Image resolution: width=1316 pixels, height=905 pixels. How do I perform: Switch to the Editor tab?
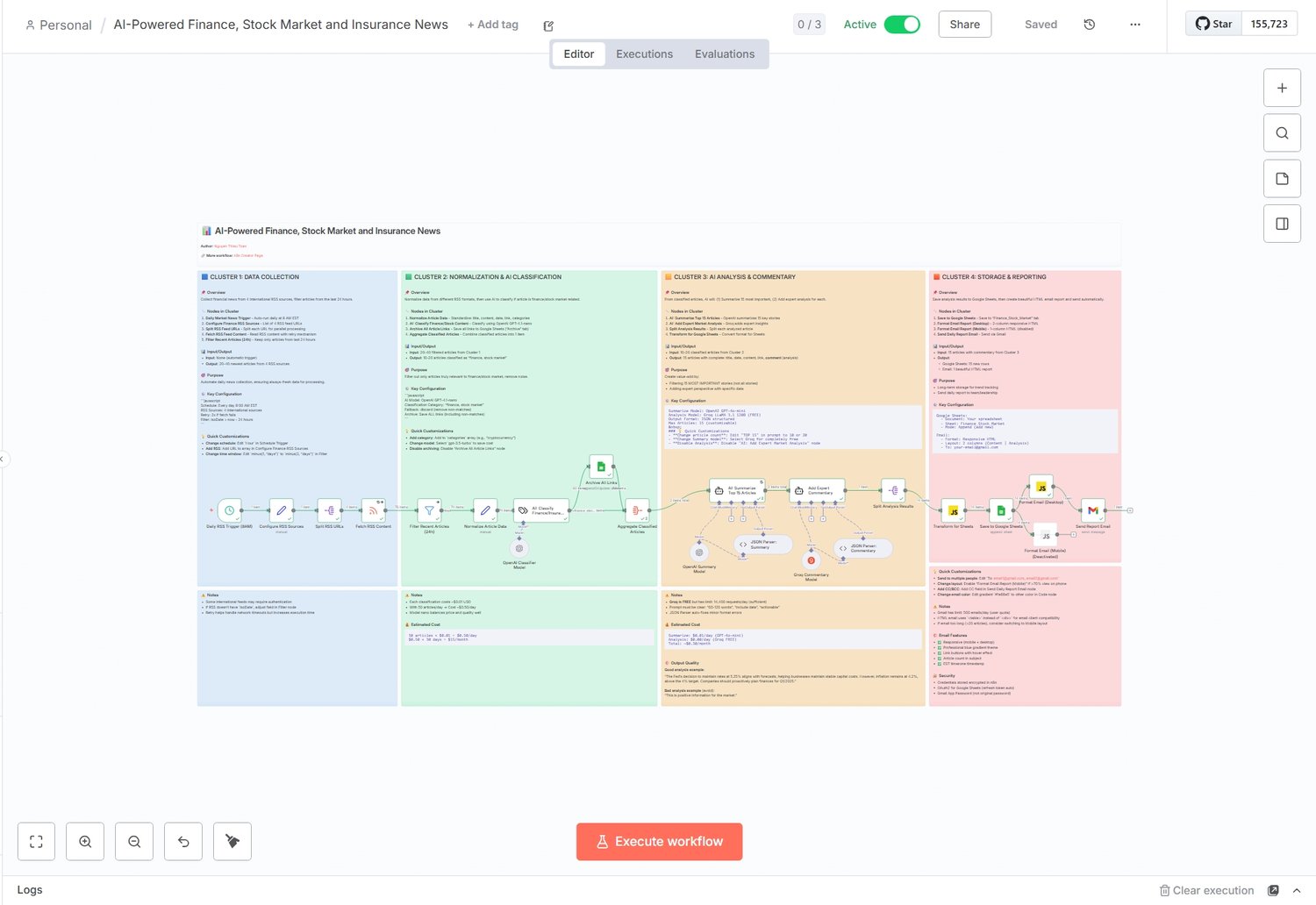579,54
